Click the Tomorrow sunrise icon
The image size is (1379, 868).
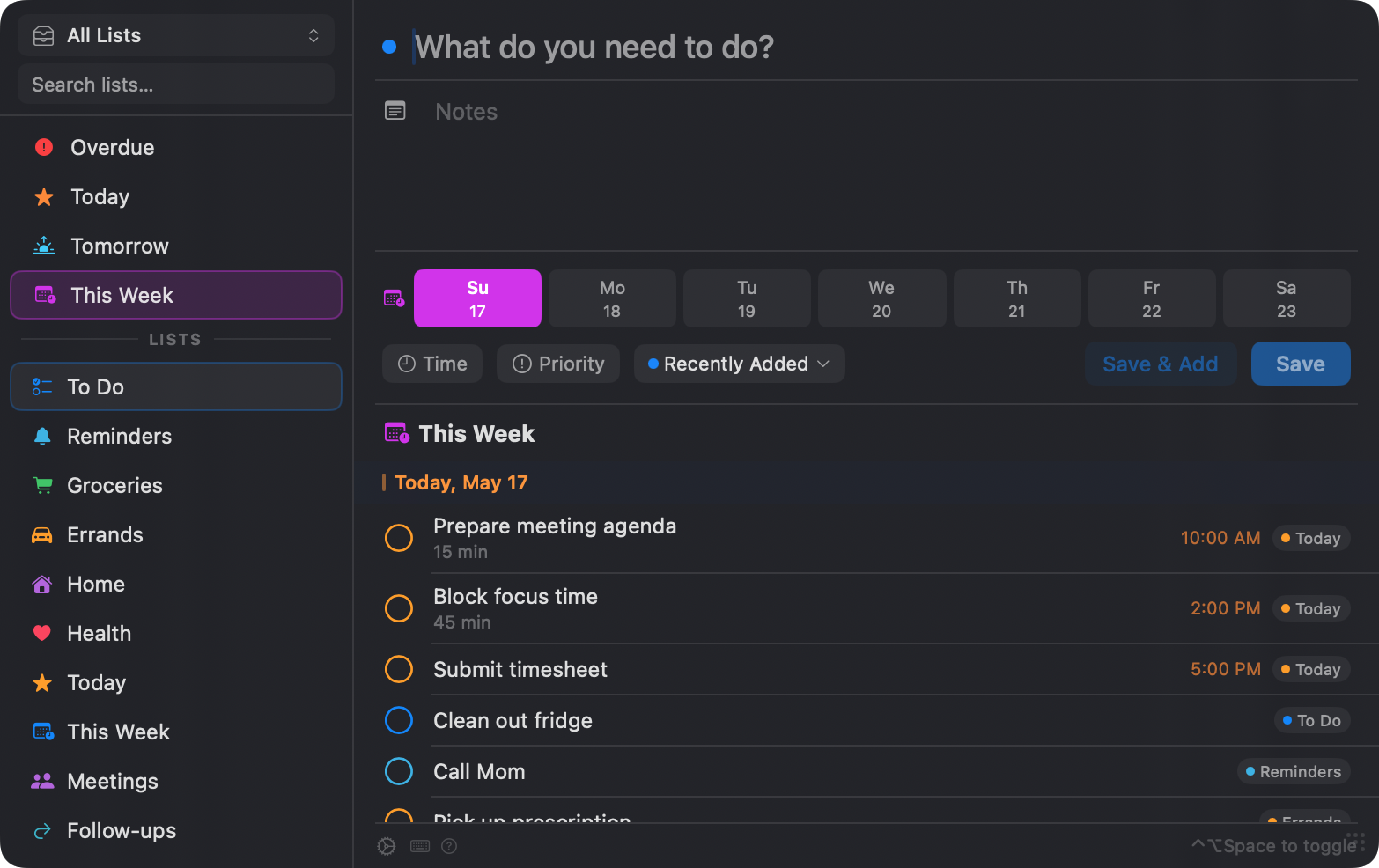click(x=43, y=246)
